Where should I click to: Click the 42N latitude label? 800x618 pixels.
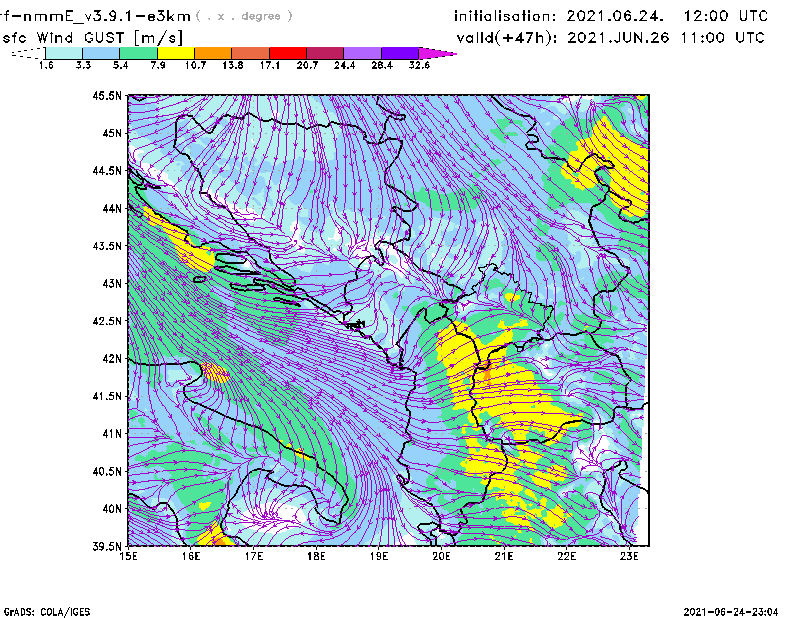pos(112,359)
